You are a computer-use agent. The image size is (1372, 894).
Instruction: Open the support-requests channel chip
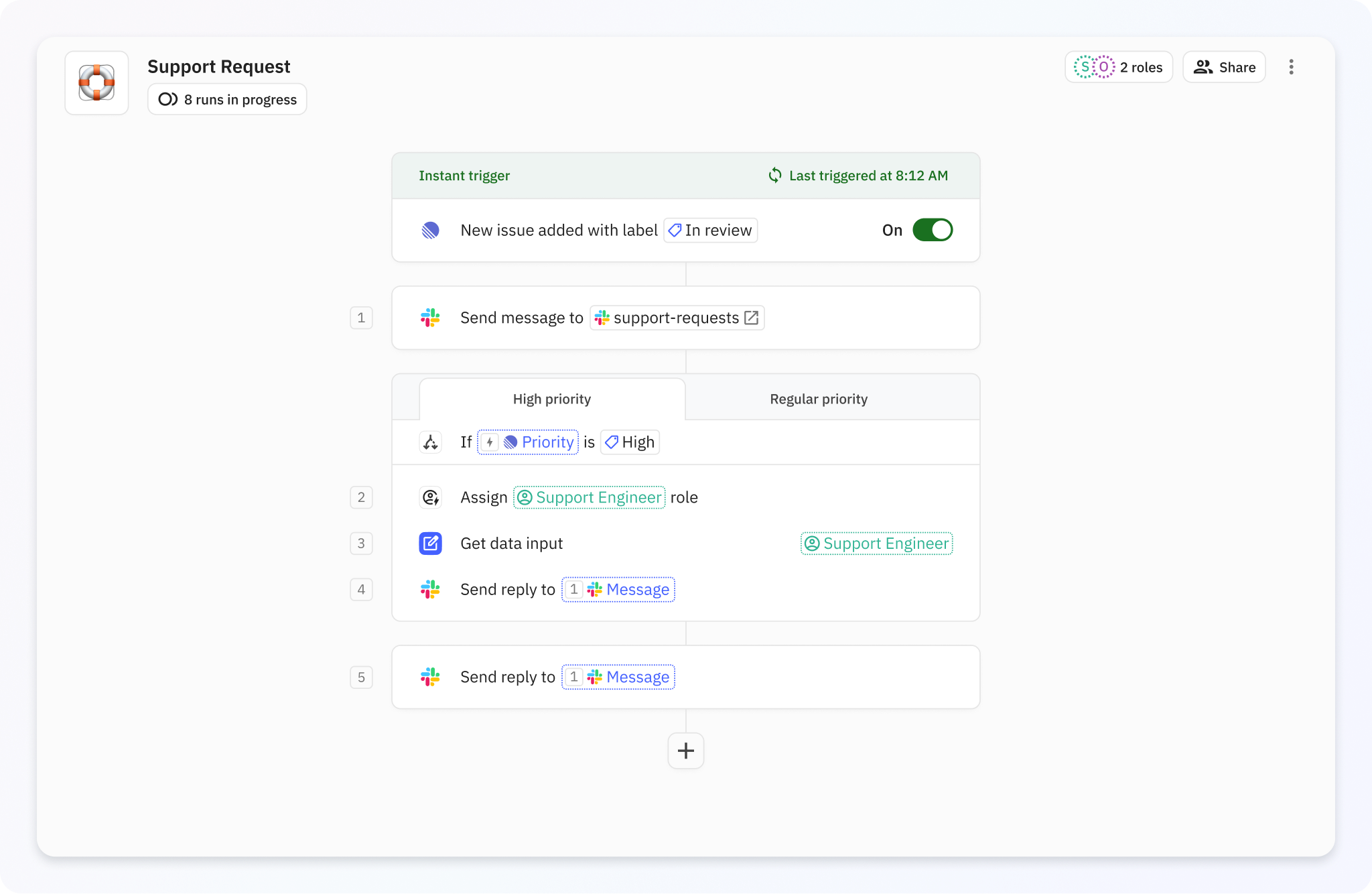[x=677, y=318]
